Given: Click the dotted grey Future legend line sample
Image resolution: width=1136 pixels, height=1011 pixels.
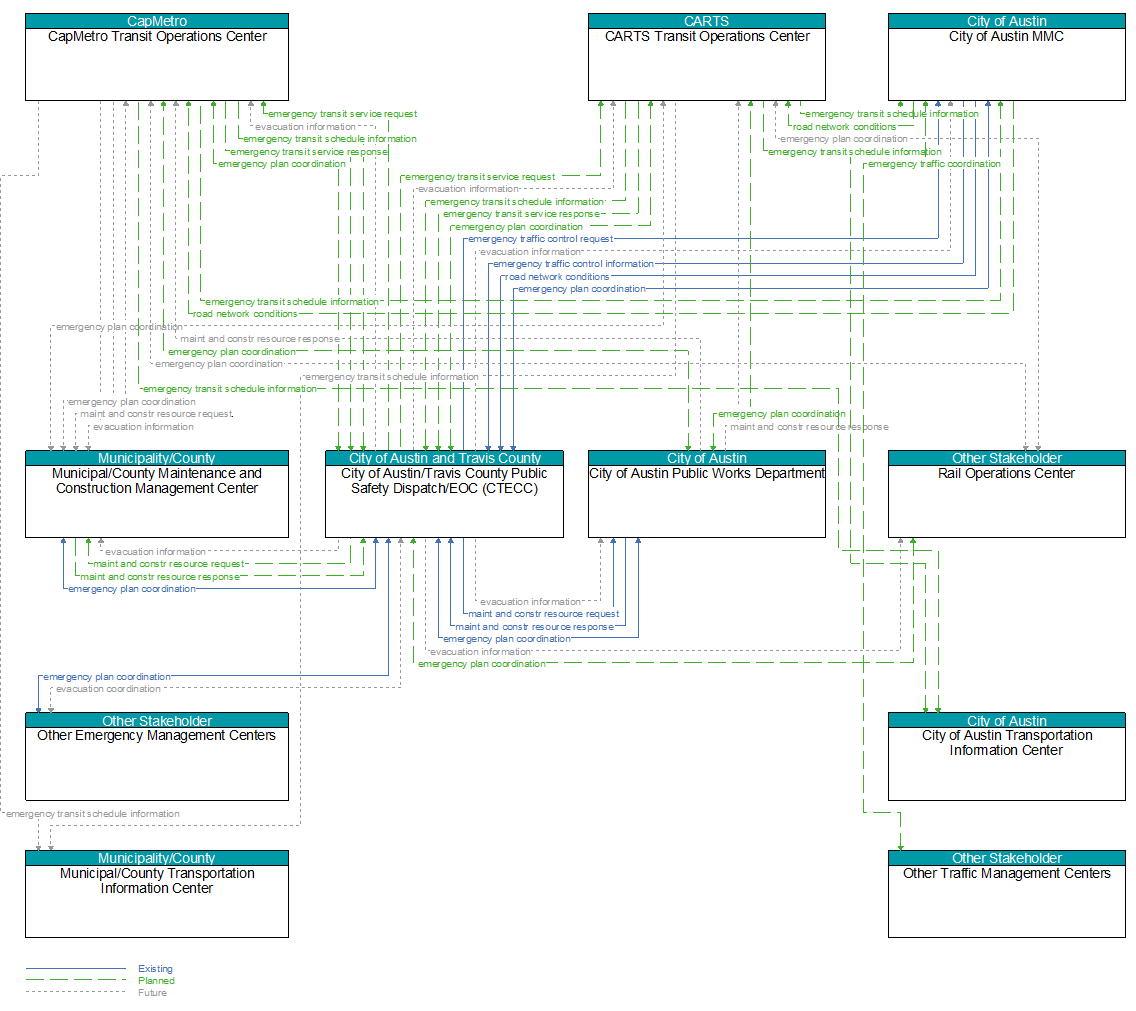Looking at the screenshot, I should [76, 992].
